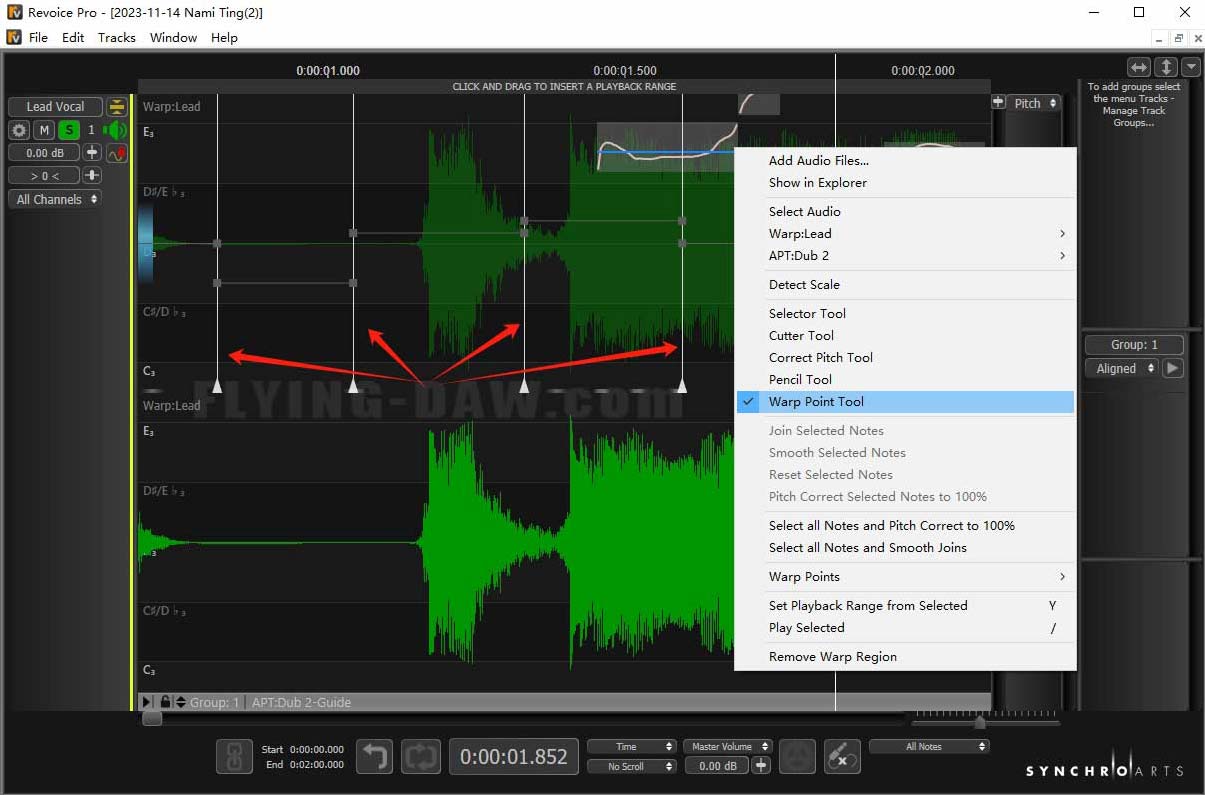Viewport: 1205px width, 795px height.
Task: Click the volume fader icon beside 0.00 dB
Action: point(92,153)
